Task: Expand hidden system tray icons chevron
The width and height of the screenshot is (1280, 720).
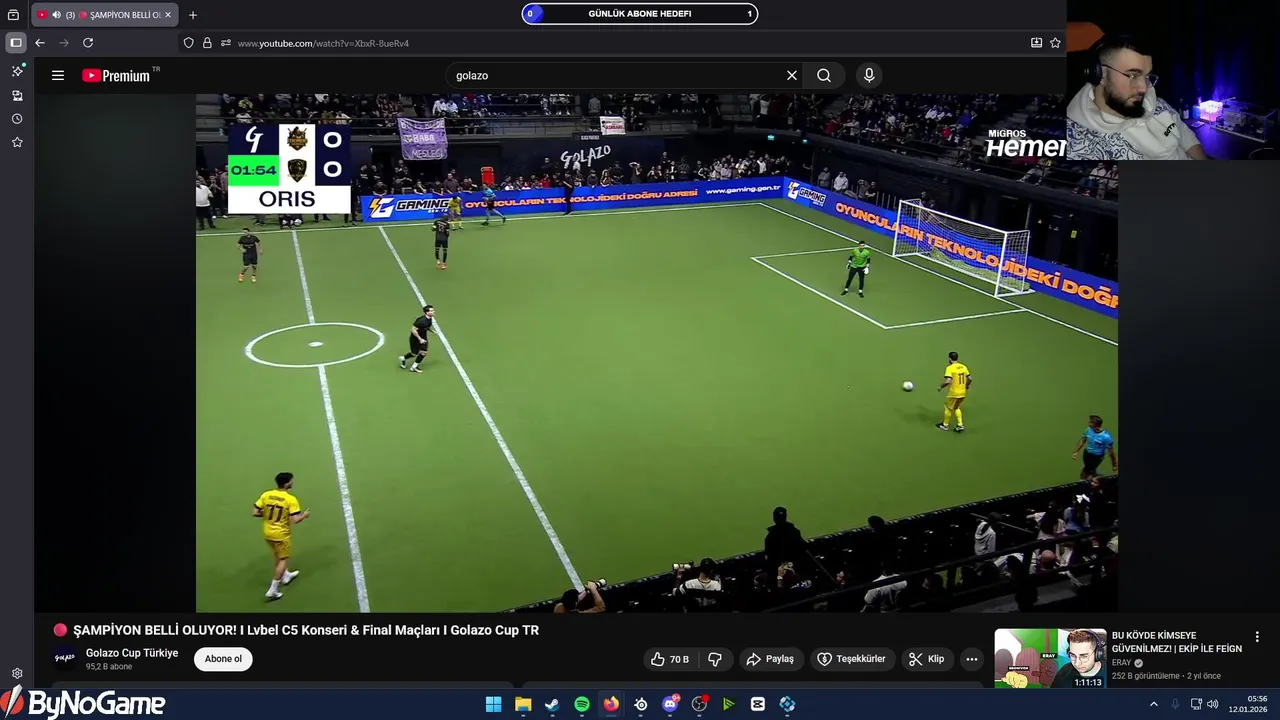Action: click(x=1153, y=704)
